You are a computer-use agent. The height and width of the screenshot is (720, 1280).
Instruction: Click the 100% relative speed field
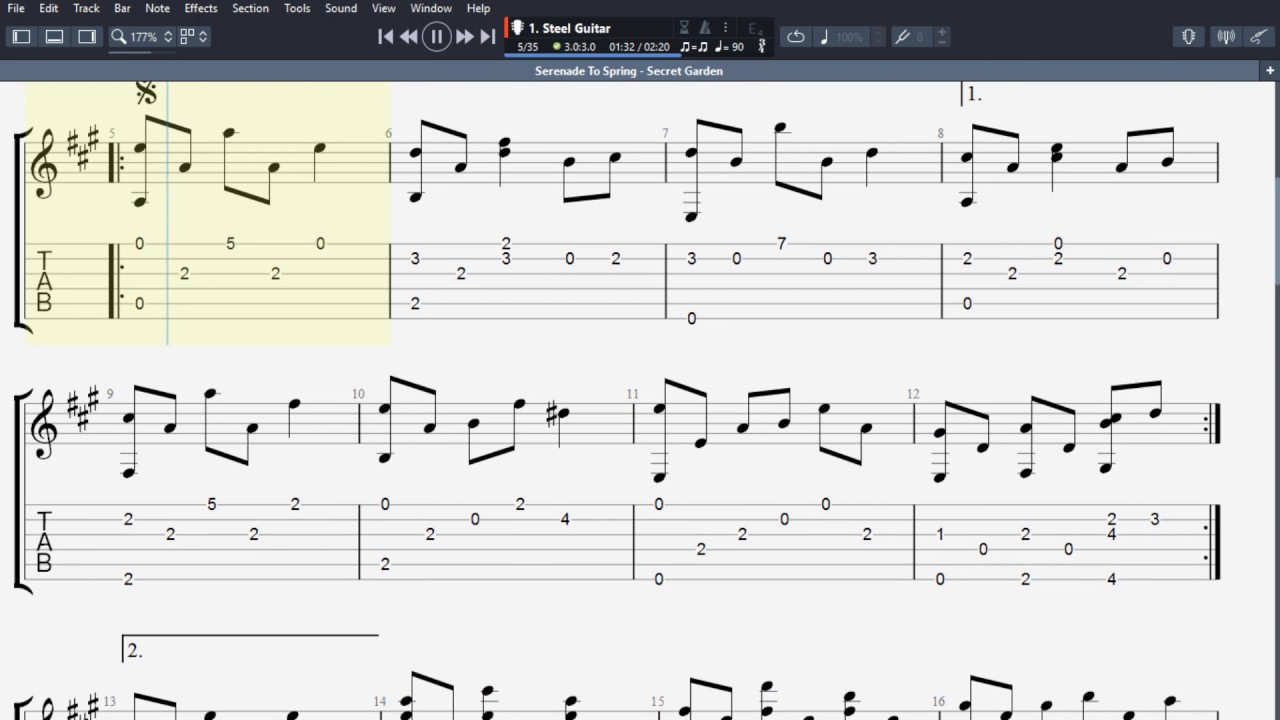click(850, 37)
